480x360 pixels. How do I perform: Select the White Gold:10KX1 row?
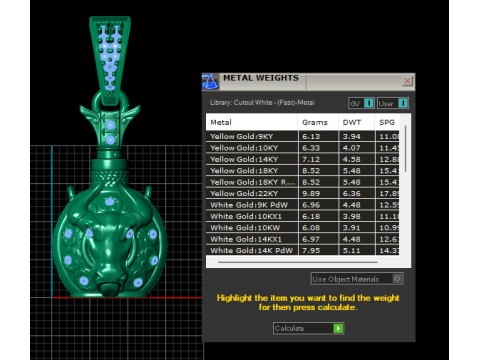point(302,216)
